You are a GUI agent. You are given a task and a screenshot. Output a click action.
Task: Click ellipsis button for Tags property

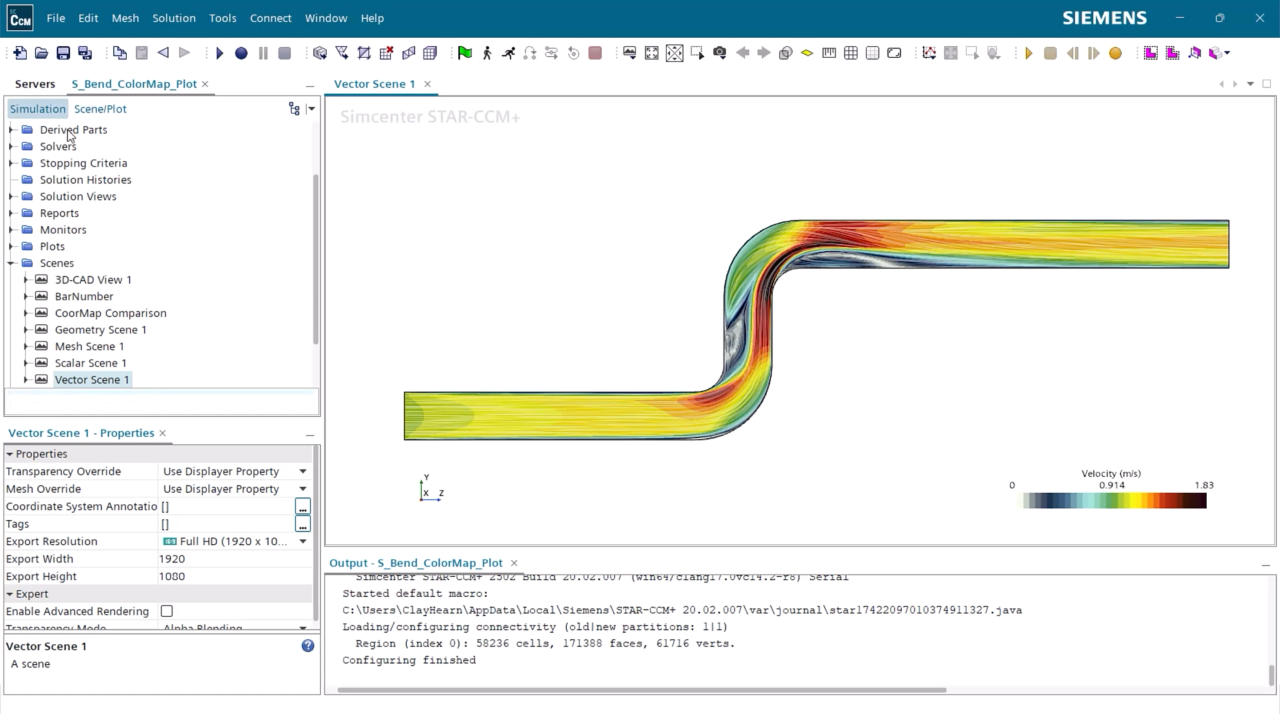tap(302, 524)
